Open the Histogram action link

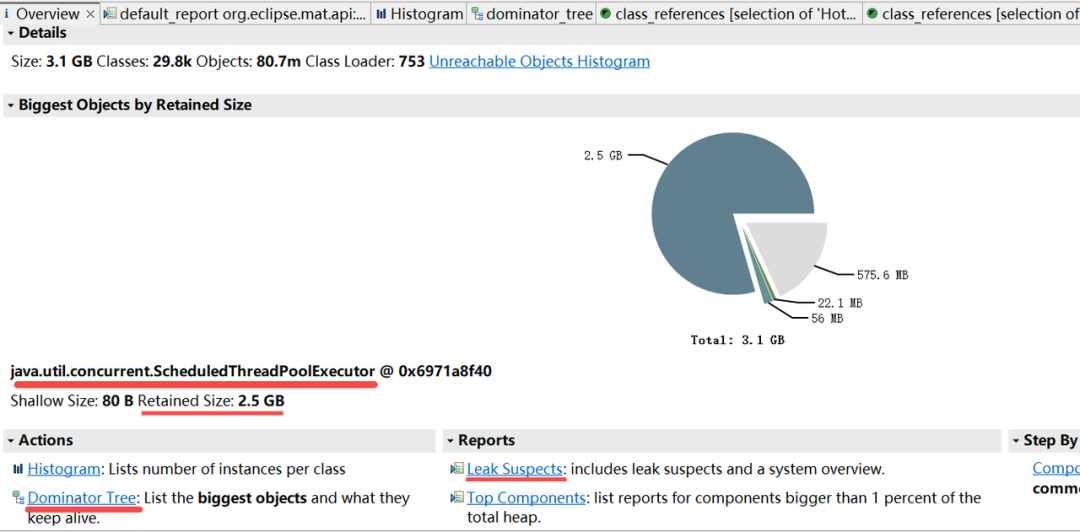coord(63,469)
